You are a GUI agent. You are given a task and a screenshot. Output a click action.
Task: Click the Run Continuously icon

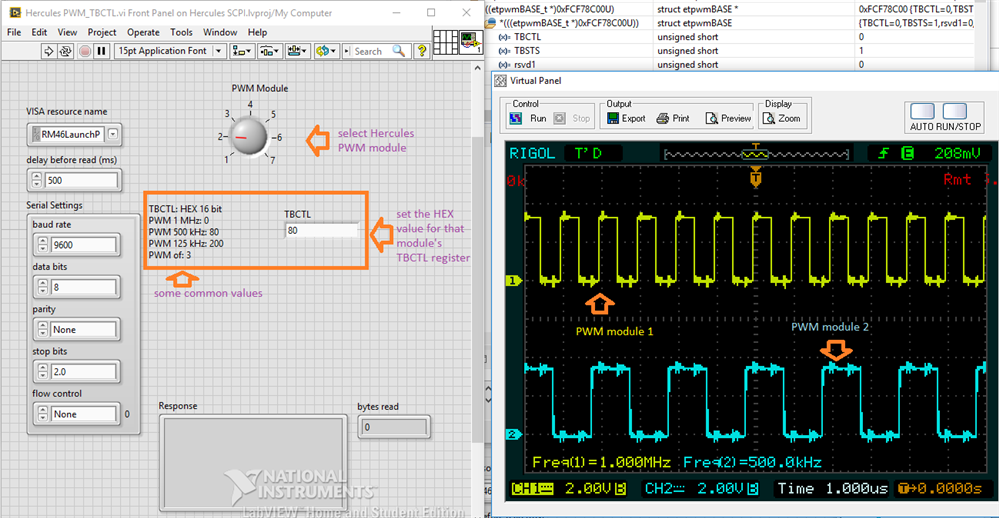[63, 50]
